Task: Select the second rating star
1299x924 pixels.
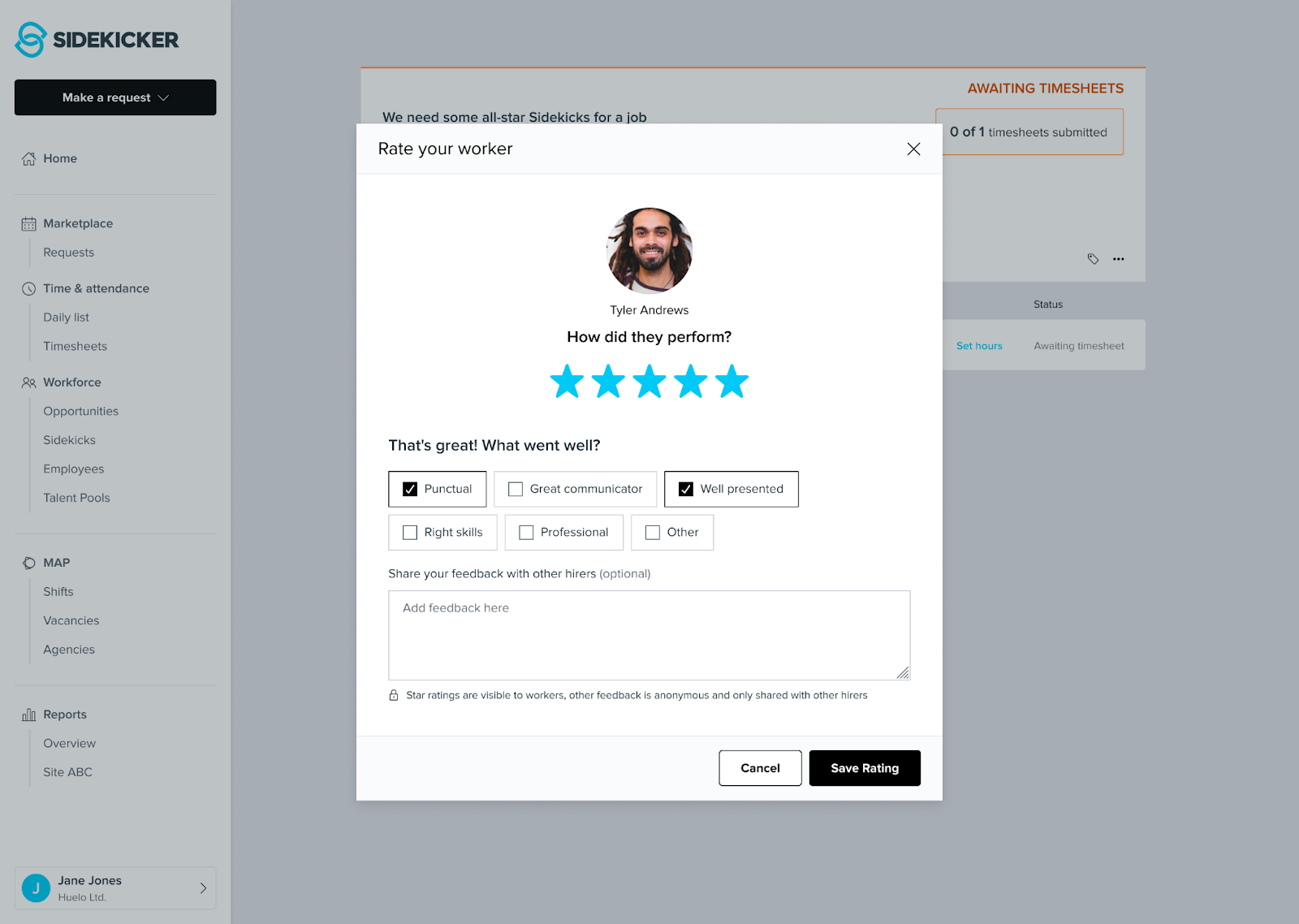Action: (x=608, y=381)
